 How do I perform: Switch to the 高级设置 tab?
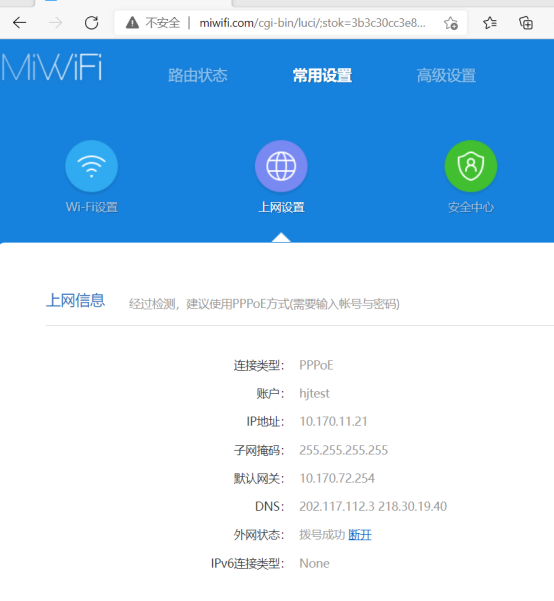(447, 76)
